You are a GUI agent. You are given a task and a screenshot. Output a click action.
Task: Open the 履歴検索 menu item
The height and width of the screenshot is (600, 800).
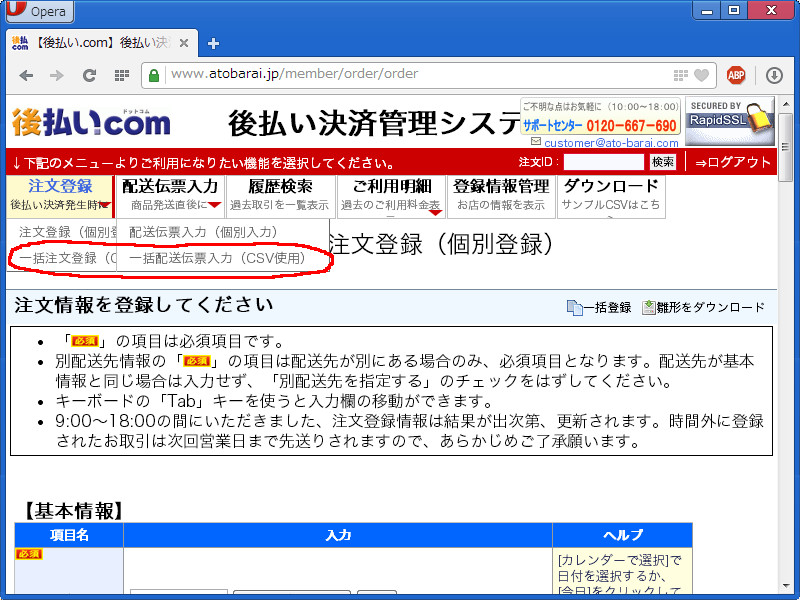pyautogui.click(x=279, y=195)
